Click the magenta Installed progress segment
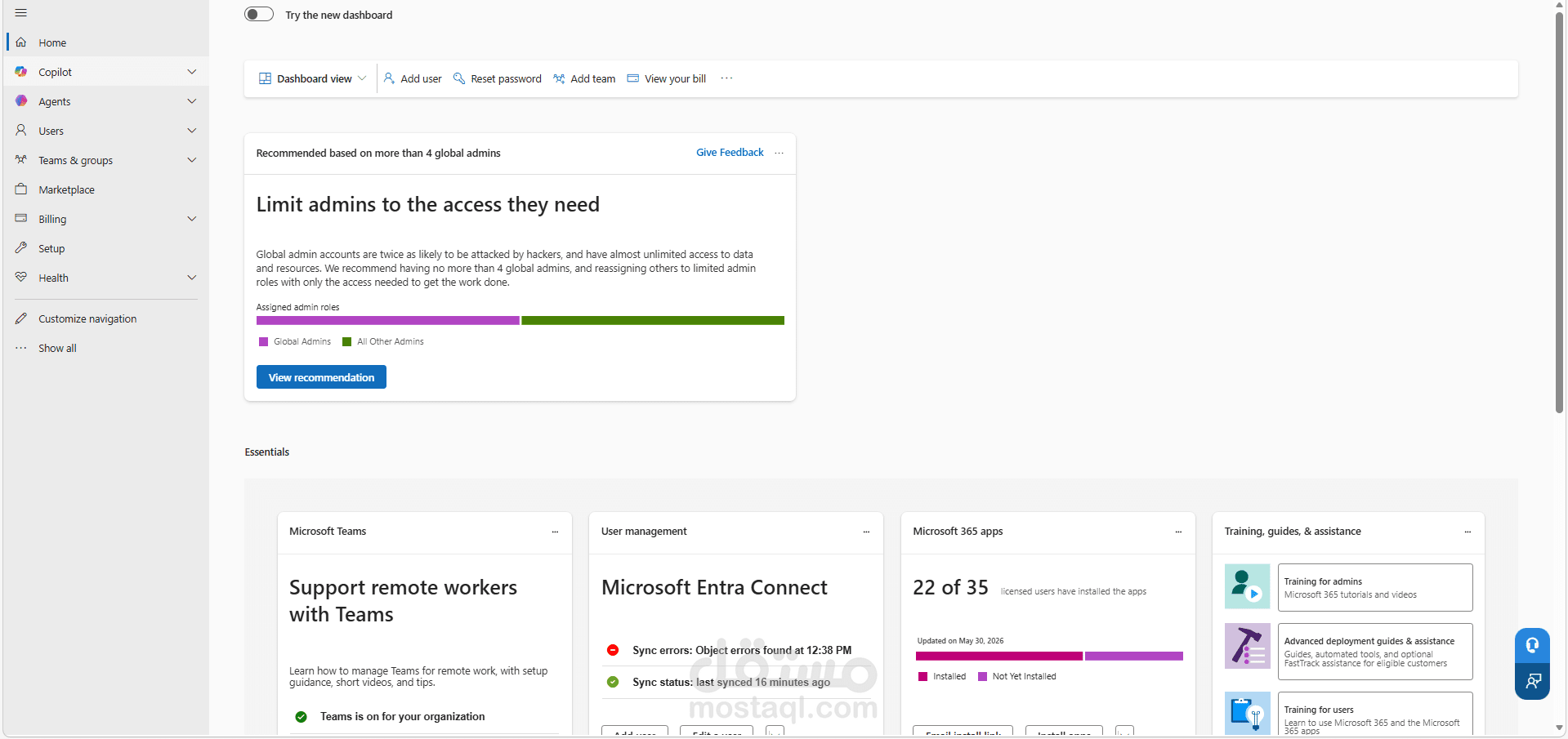The height and width of the screenshot is (739, 1568). pos(998,657)
